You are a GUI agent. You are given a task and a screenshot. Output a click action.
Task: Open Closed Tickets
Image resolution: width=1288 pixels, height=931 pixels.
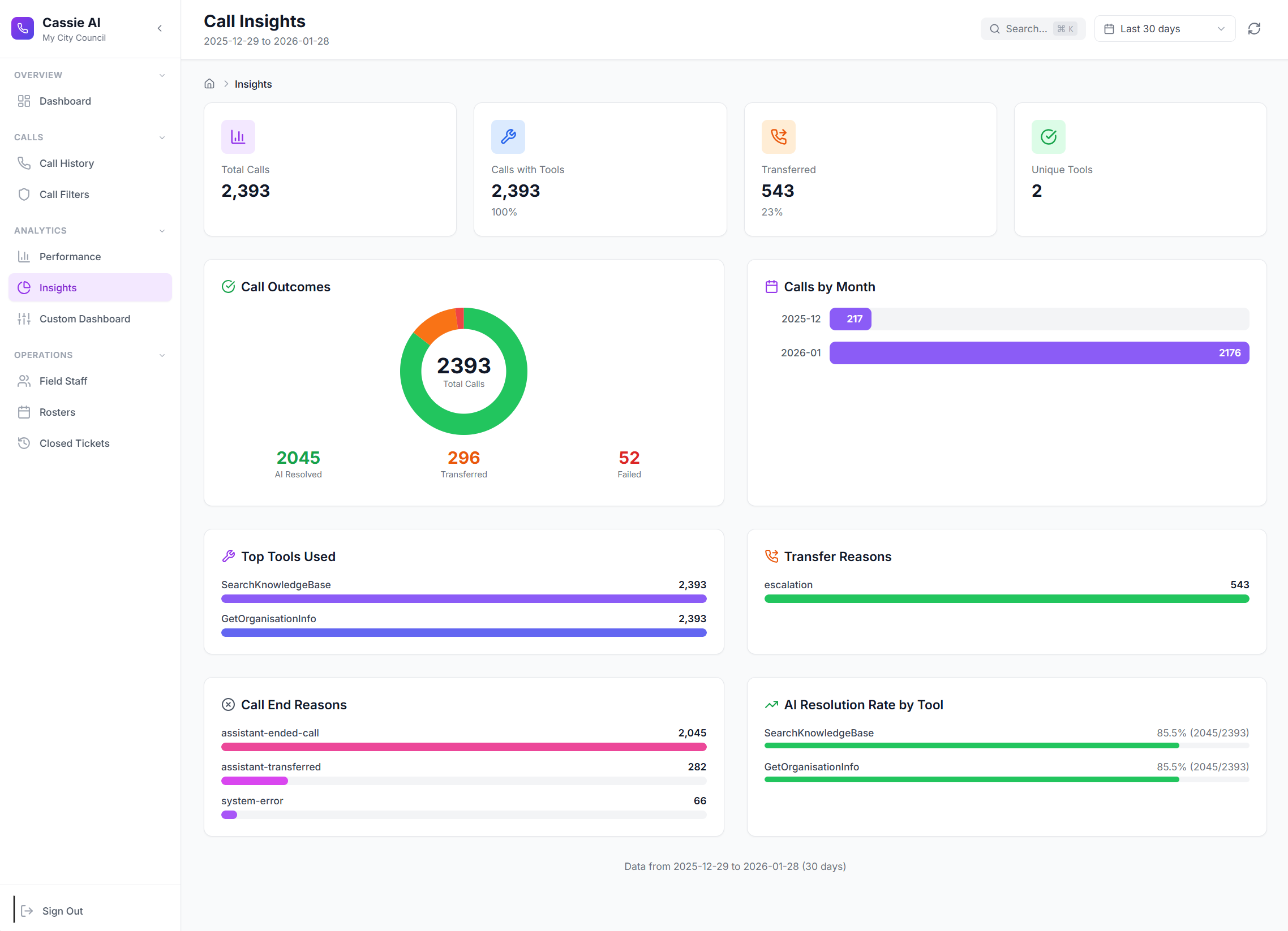pyautogui.click(x=91, y=443)
